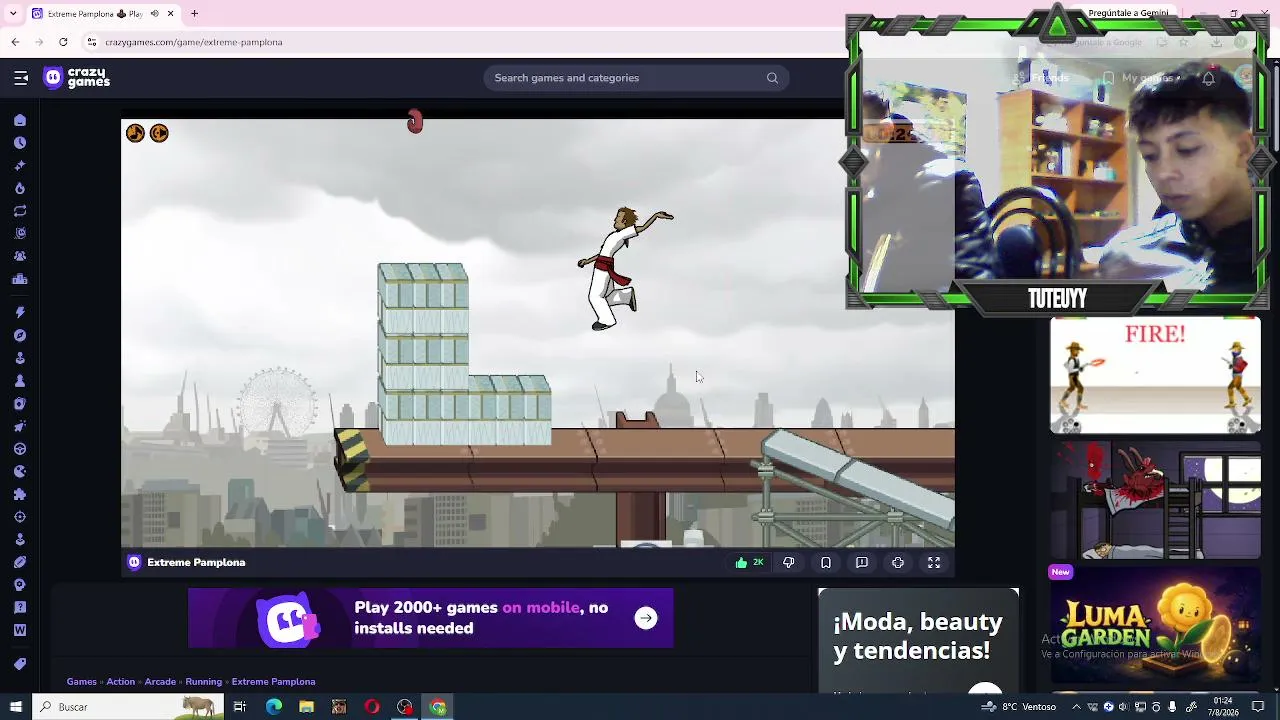Open the FIRE! duel game thumbnail
Image resolution: width=1280 pixels, height=720 pixels.
1155,376
